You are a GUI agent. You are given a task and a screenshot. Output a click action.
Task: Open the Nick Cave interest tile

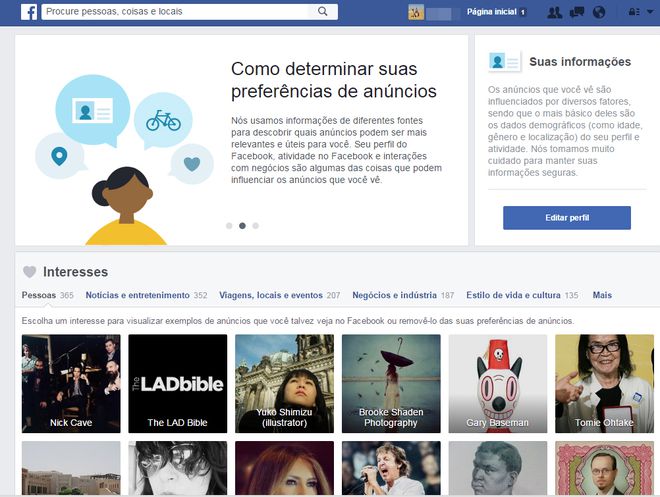pyautogui.click(x=71, y=384)
